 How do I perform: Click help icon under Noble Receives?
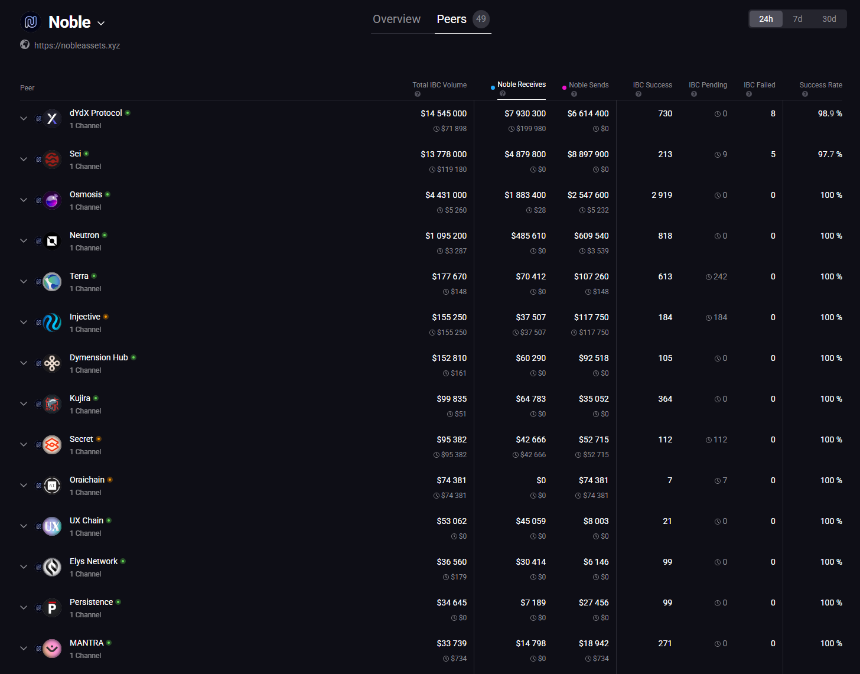[502, 94]
